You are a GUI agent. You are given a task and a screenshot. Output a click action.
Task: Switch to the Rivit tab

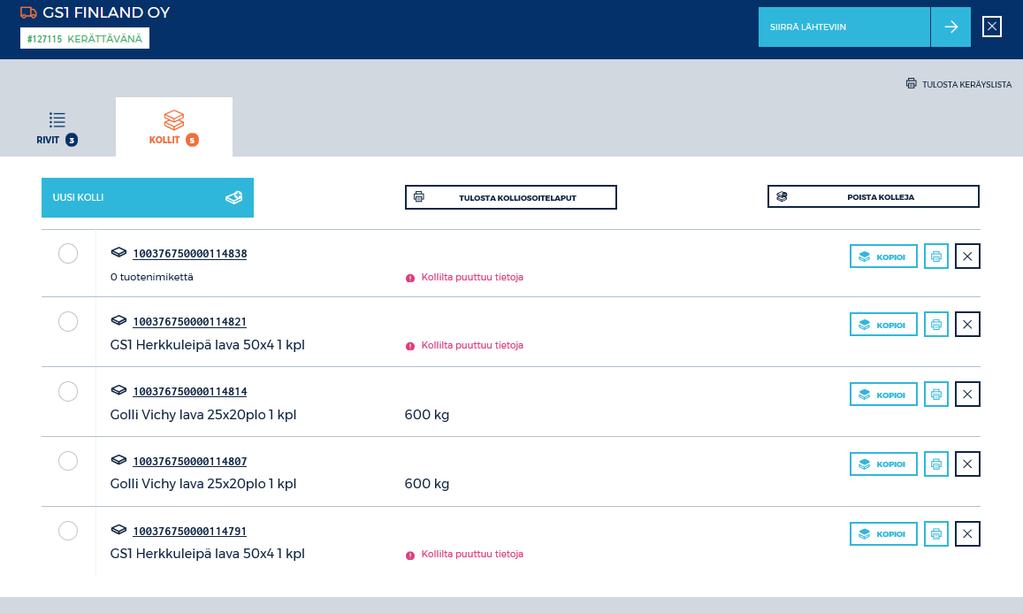pyautogui.click(x=57, y=128)
